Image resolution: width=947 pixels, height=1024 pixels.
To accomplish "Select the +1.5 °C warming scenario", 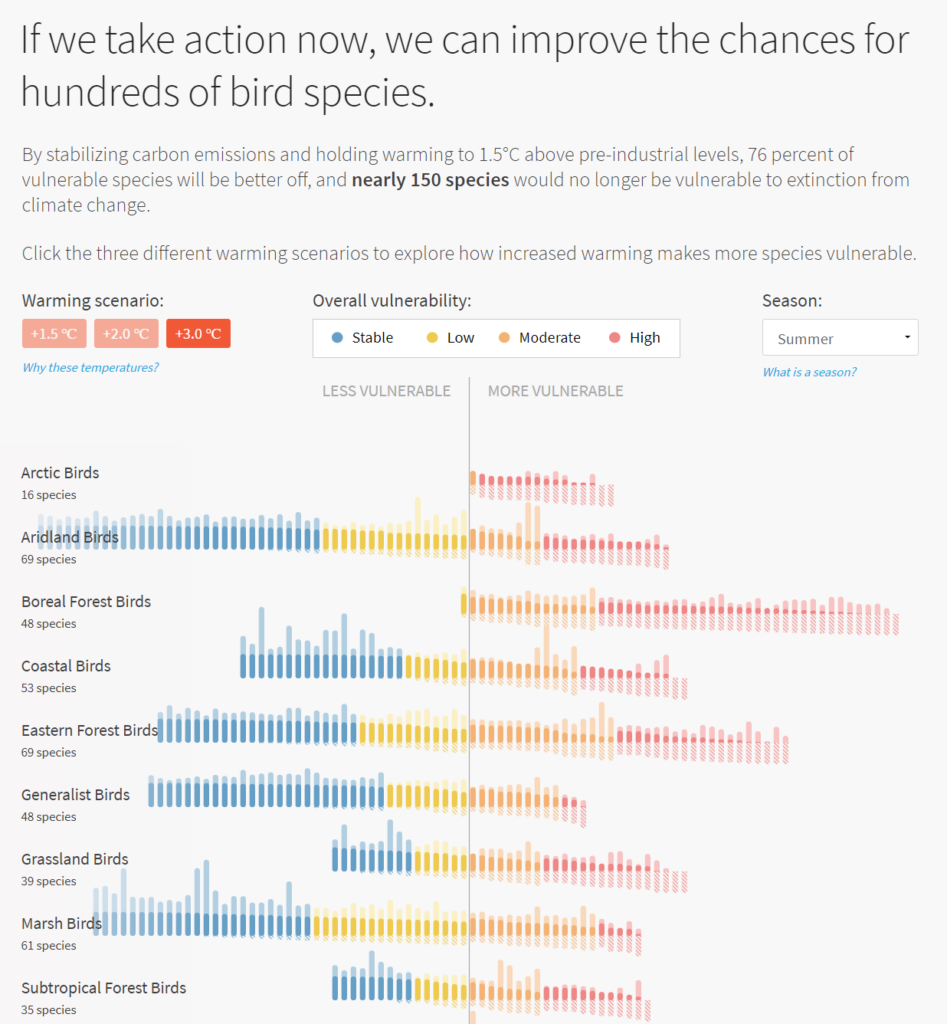I will tap(54, 334).
